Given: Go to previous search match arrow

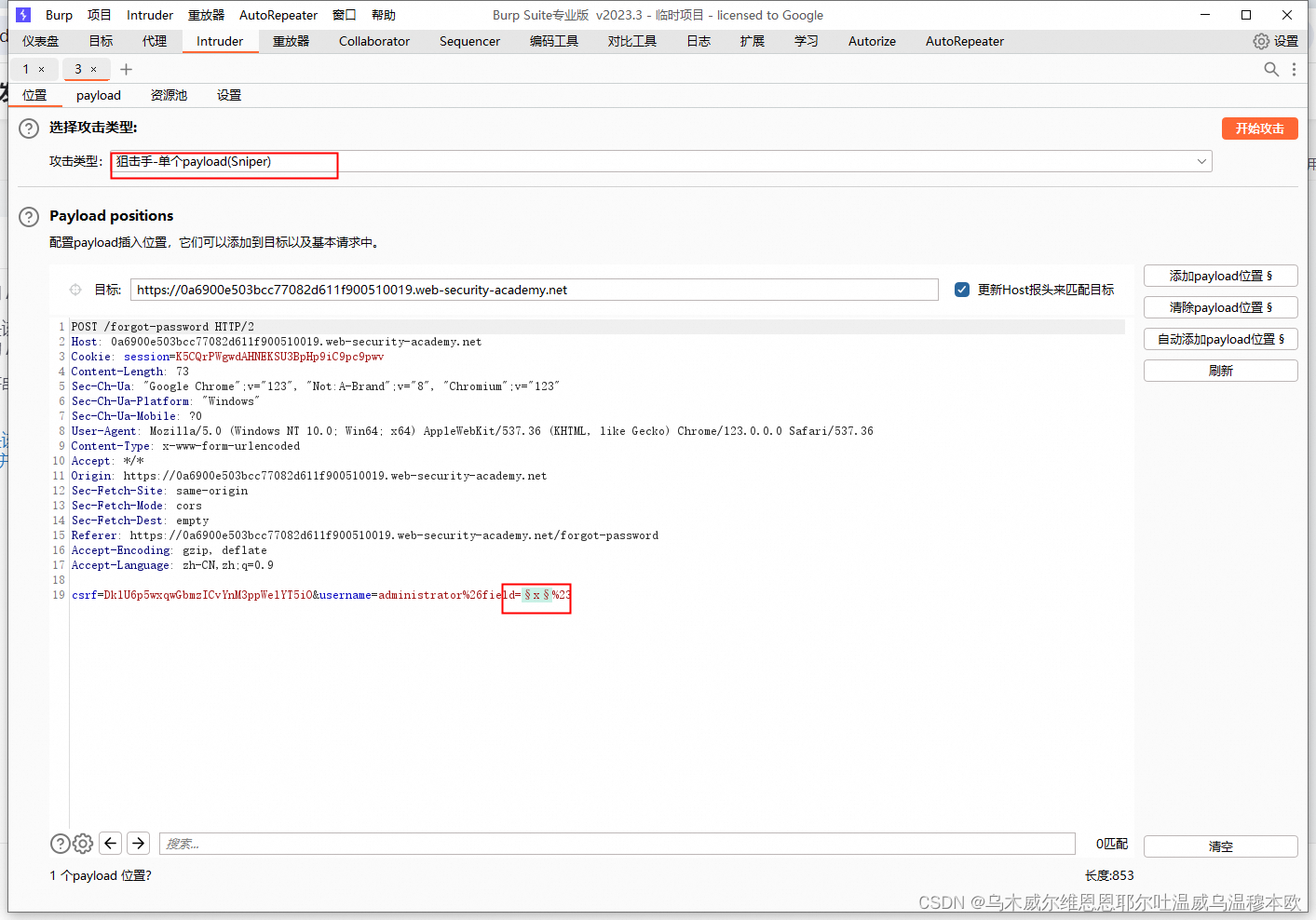Looking at the screenshot, I should [111, 843].
